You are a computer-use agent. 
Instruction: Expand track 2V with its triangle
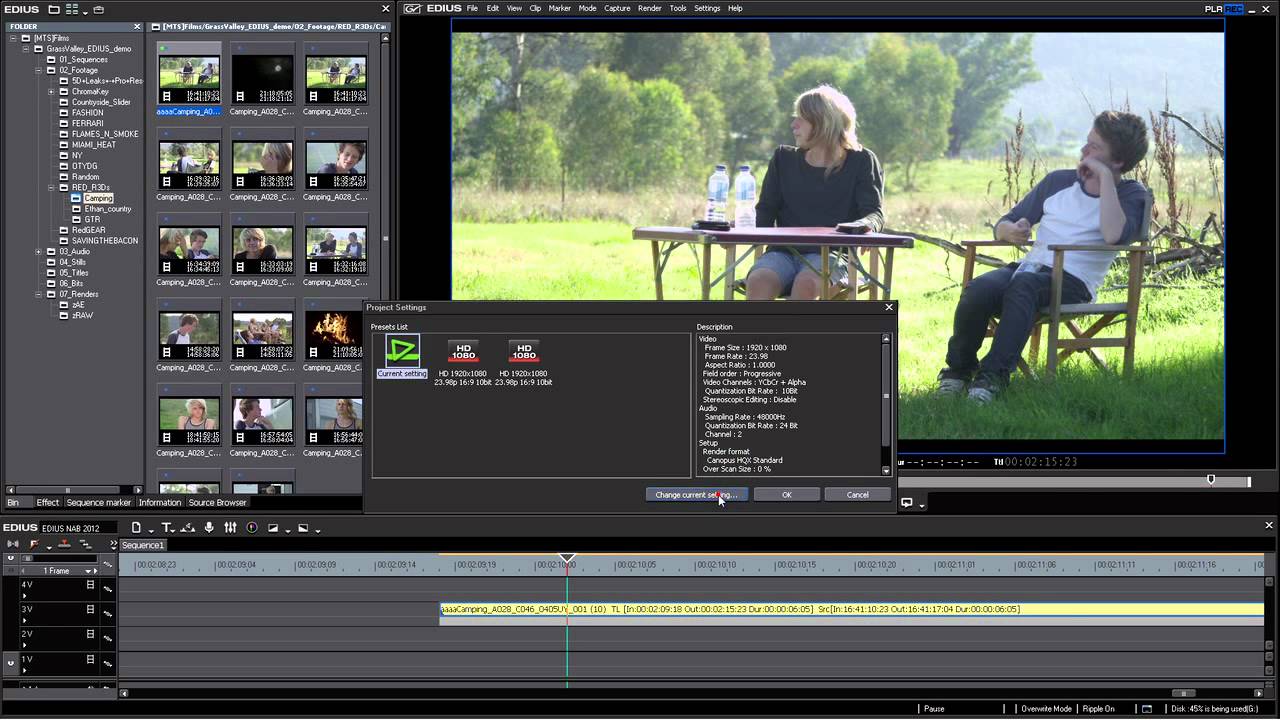coord(24,645)
